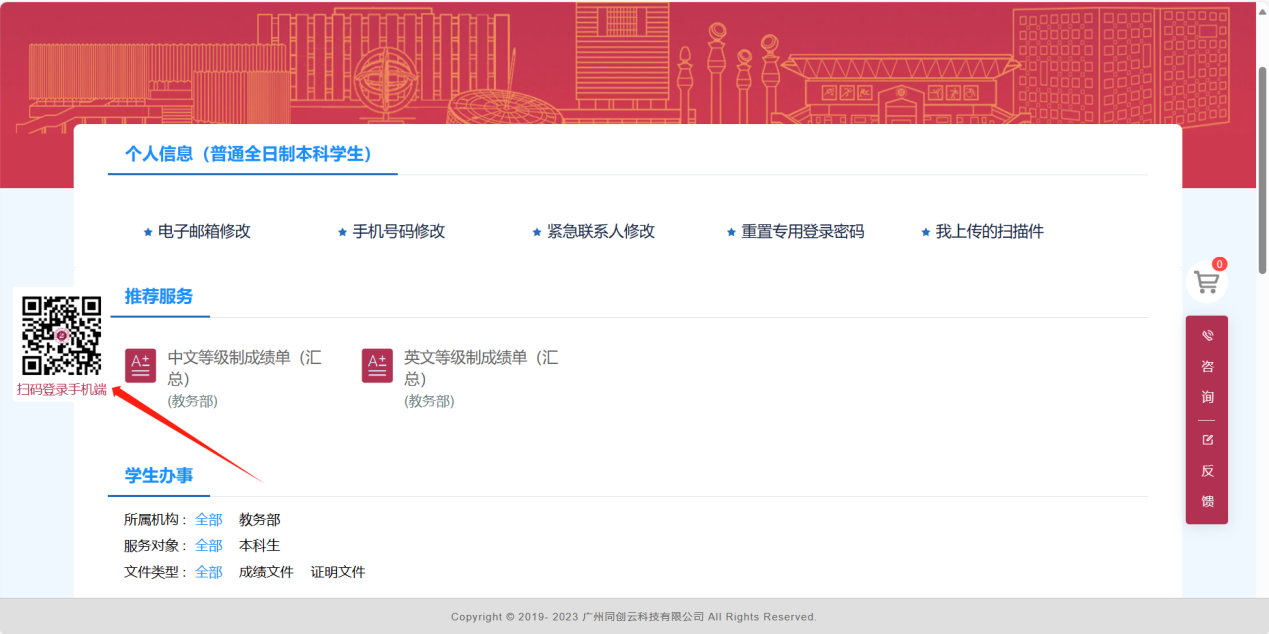Open 电子邮箱修改 link
Viewport: 1269px width, 634px height.
tap(204, 232)
